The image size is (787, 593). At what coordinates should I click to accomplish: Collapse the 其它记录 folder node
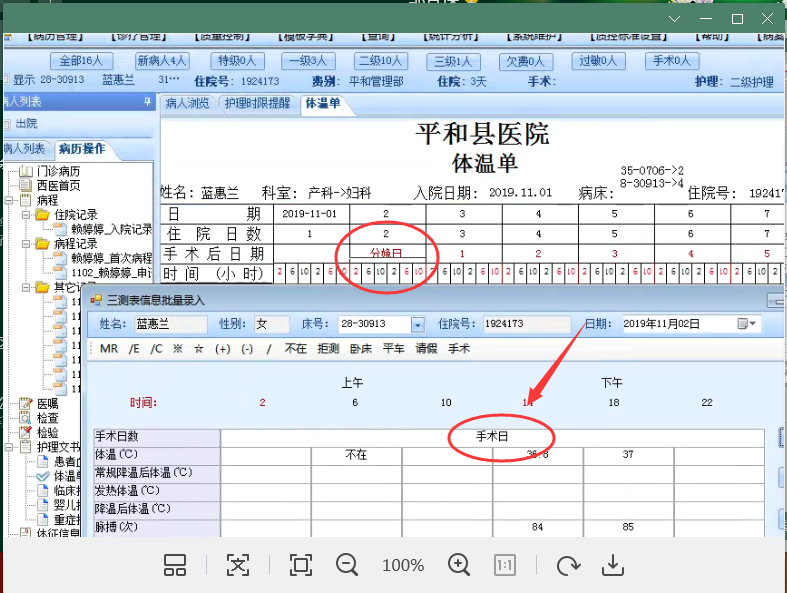tap(26, 288)
